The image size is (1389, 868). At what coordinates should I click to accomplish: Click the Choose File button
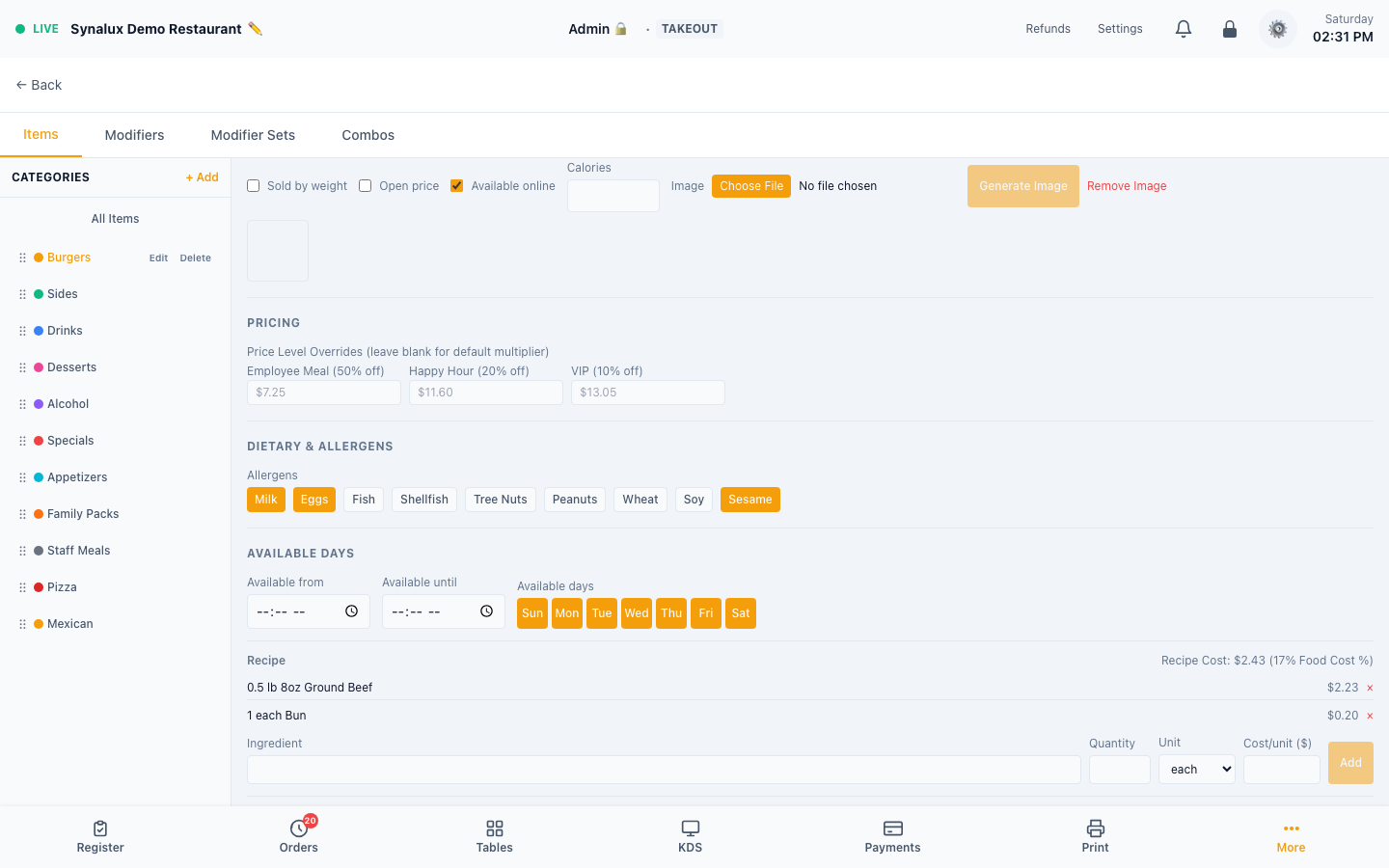751,186
